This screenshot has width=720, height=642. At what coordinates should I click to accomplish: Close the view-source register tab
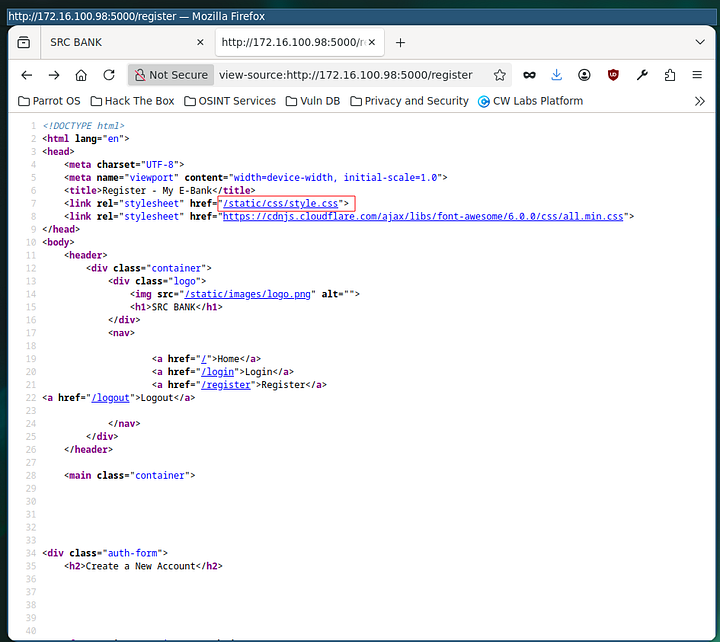(x=372, y=42)
